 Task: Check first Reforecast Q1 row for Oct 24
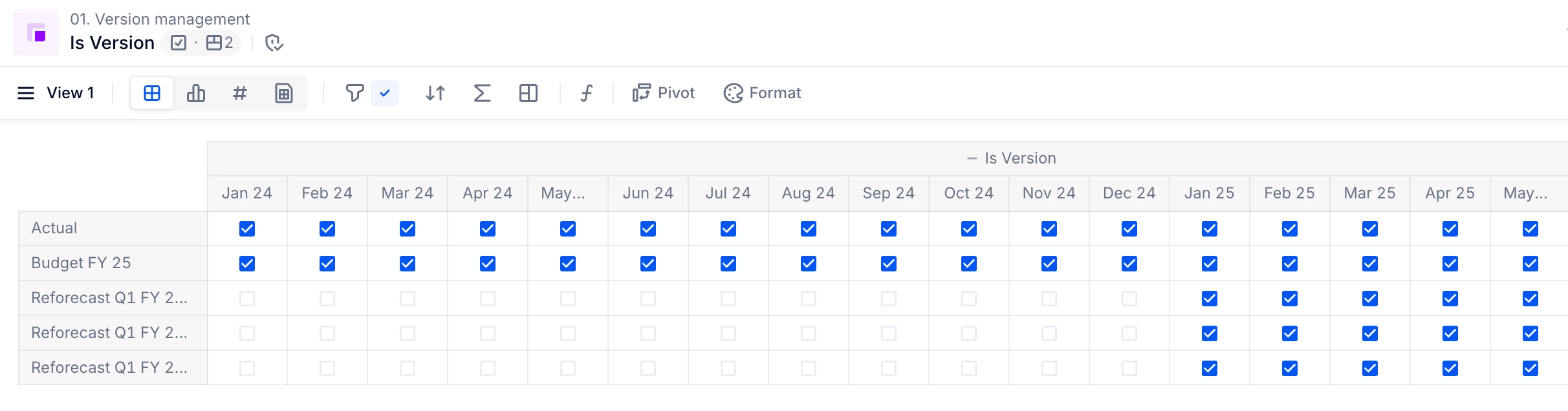(969, 299)
